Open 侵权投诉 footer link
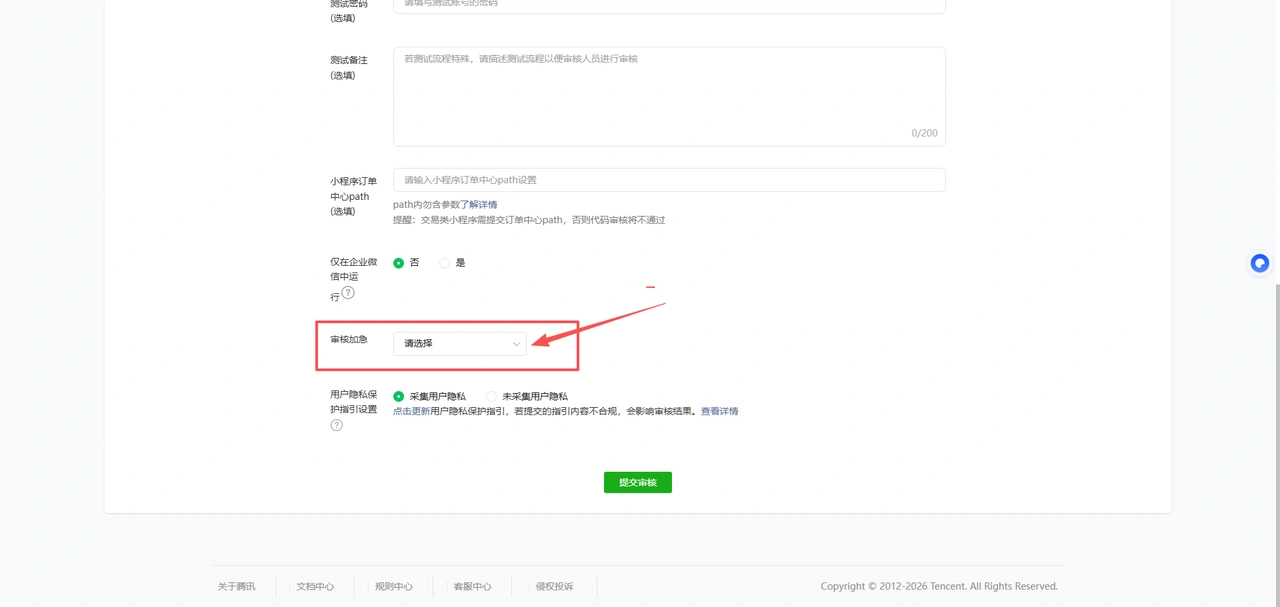The image size is (1280, 607). [x=554, y=586]
